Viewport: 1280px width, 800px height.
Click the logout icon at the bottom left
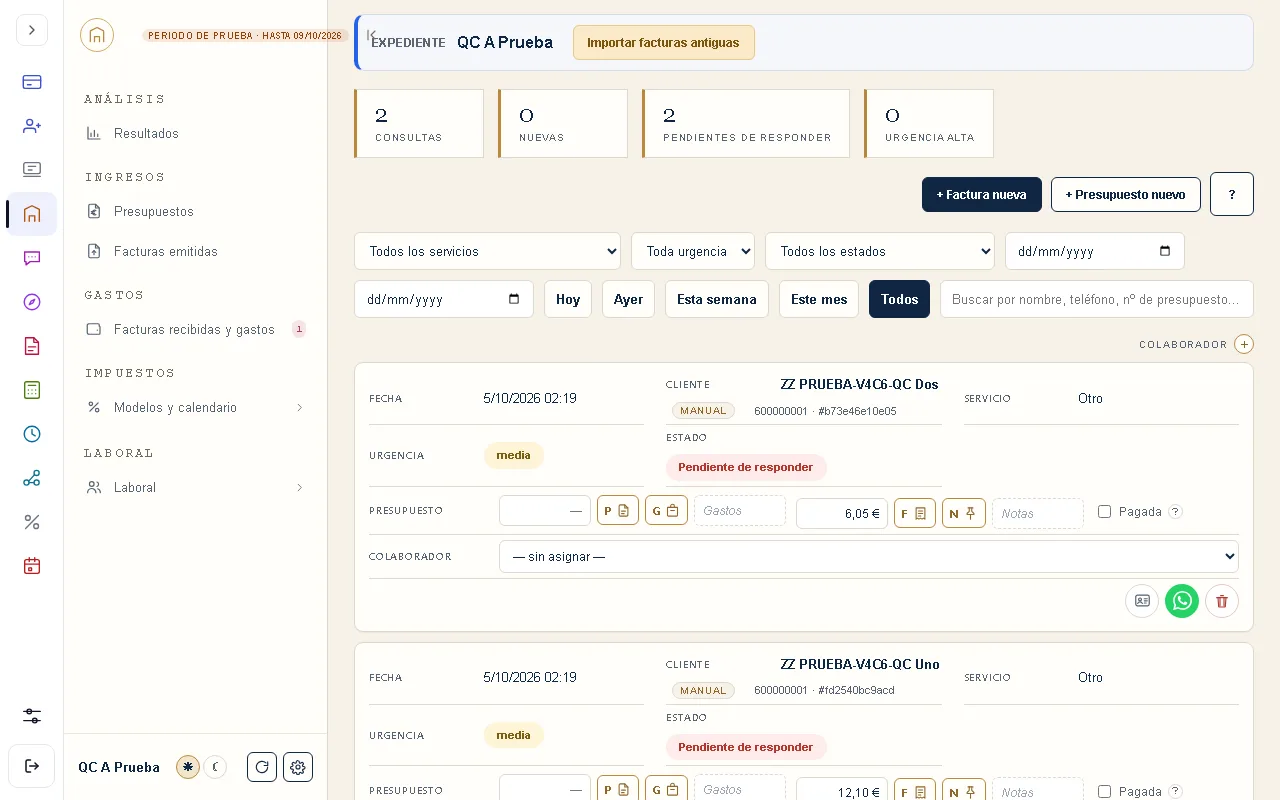[32, 766]
